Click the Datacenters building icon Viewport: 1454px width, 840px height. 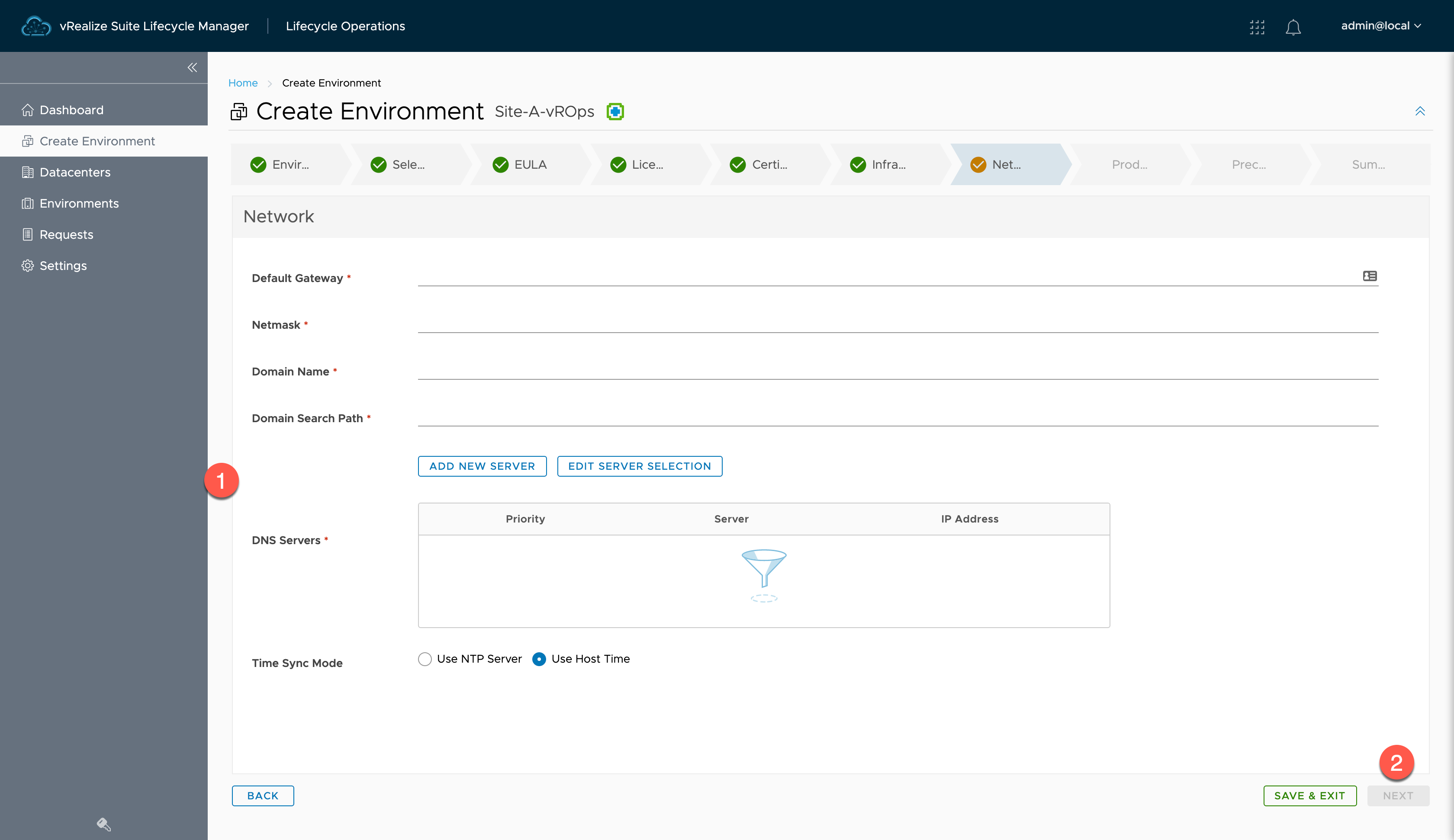27,172
